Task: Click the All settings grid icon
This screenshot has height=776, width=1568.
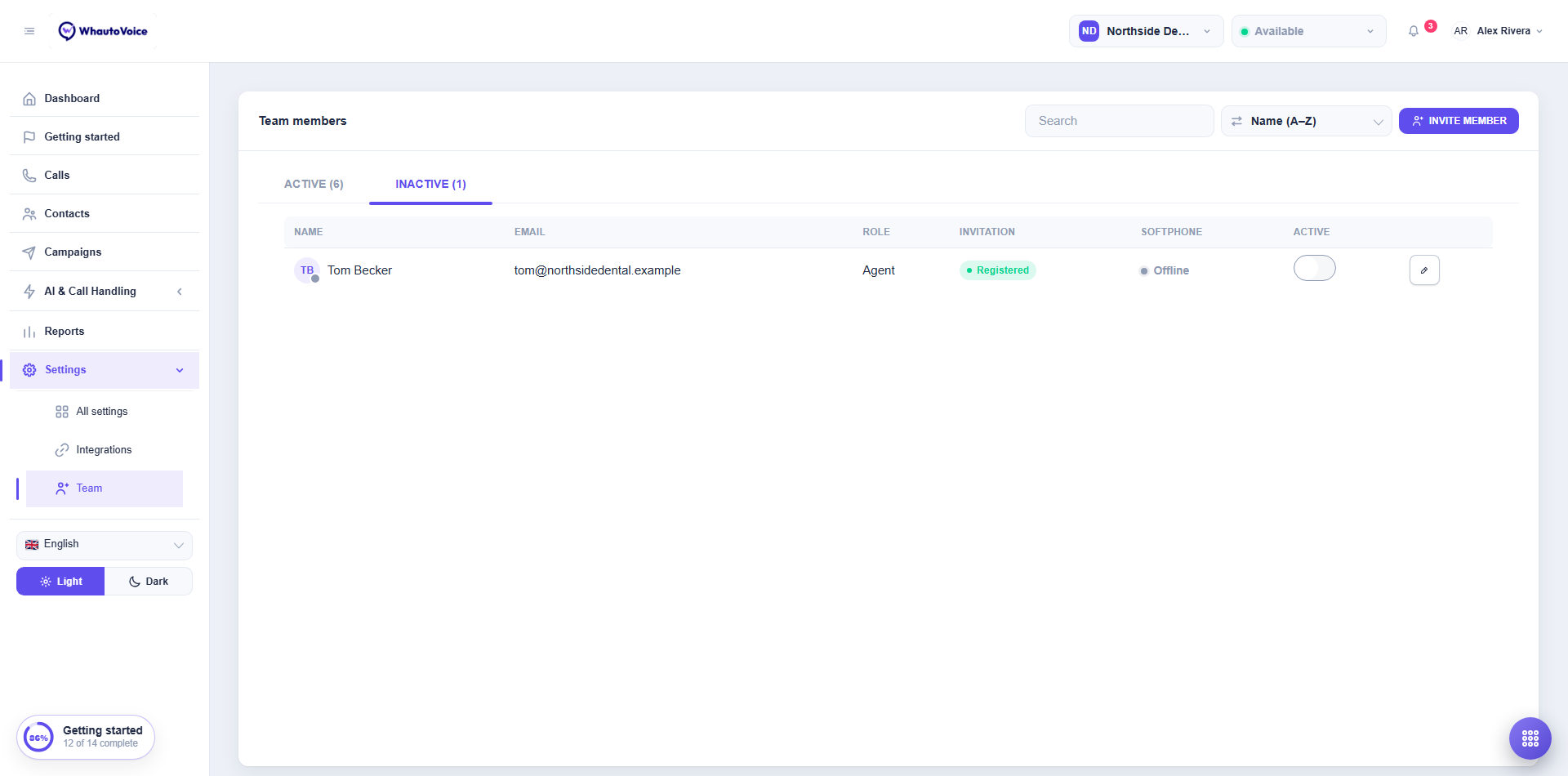Action: click(62, 412)
